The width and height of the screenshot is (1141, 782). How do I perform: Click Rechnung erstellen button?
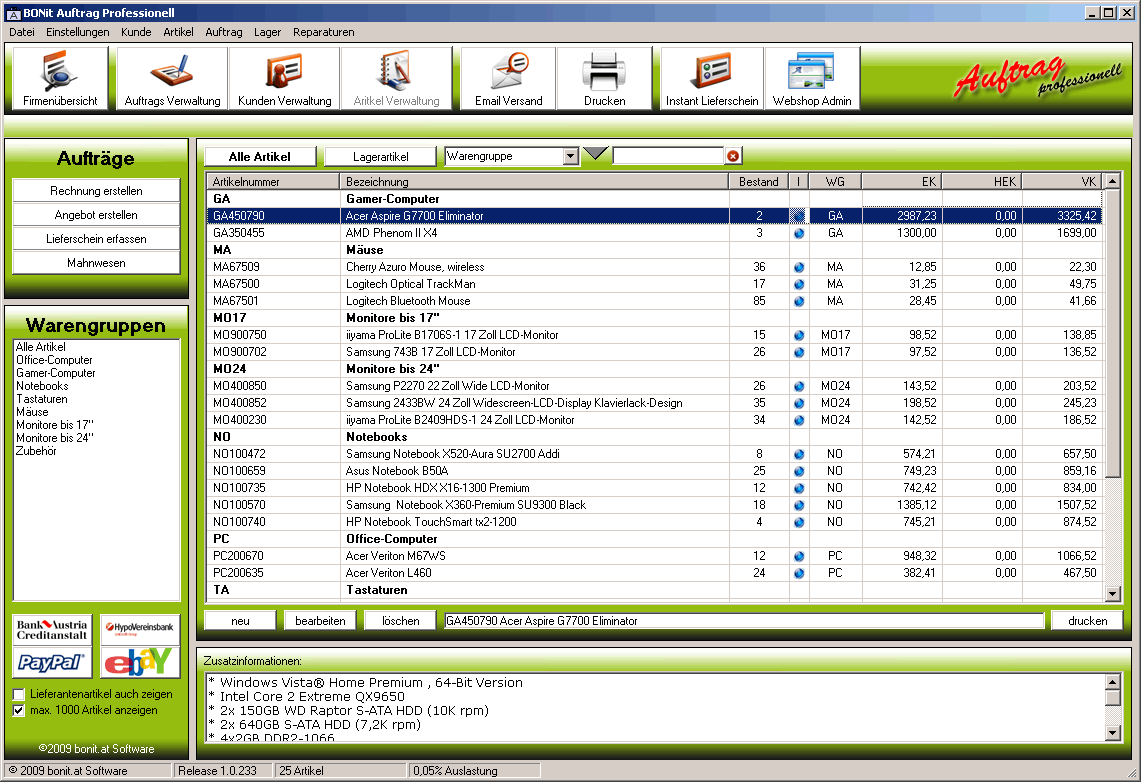pyautogui.click(x=96, y=191)
